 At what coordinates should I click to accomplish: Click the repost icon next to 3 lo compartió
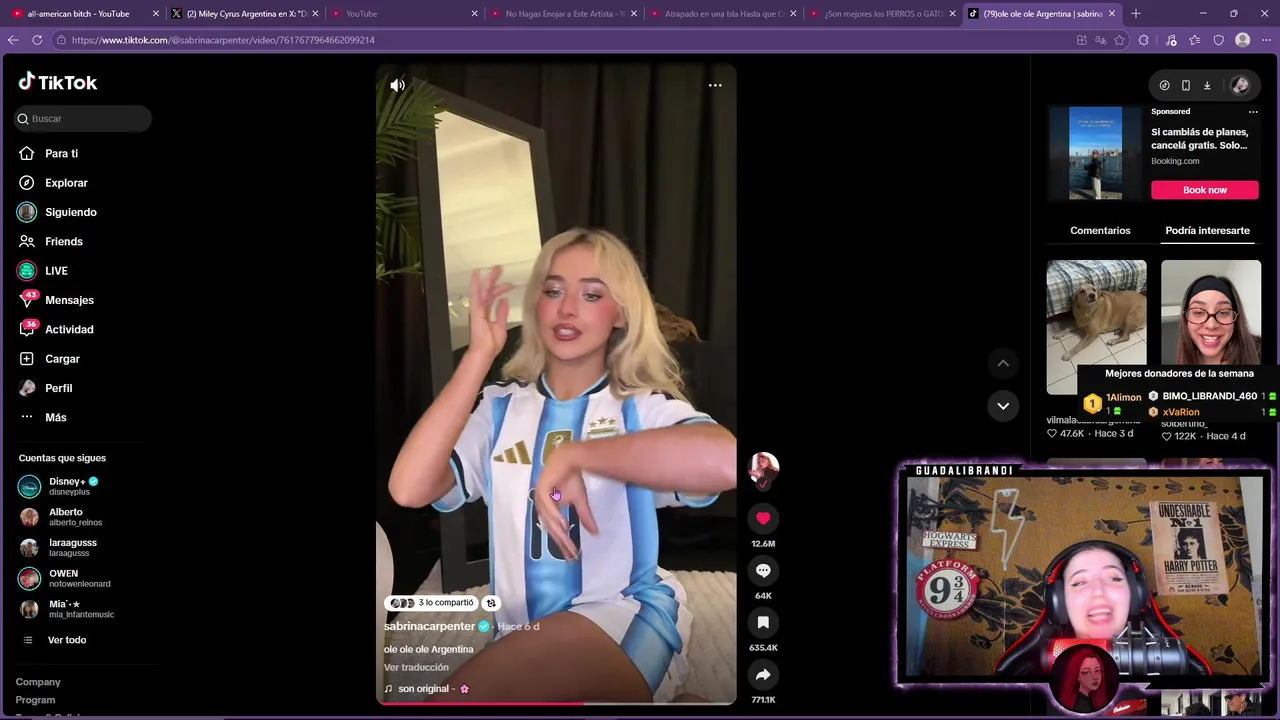click(491, 603)
